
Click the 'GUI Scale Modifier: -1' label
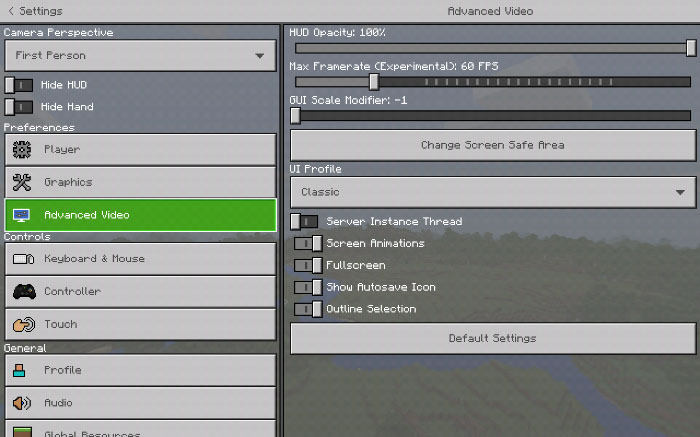(x=348, y=100)
